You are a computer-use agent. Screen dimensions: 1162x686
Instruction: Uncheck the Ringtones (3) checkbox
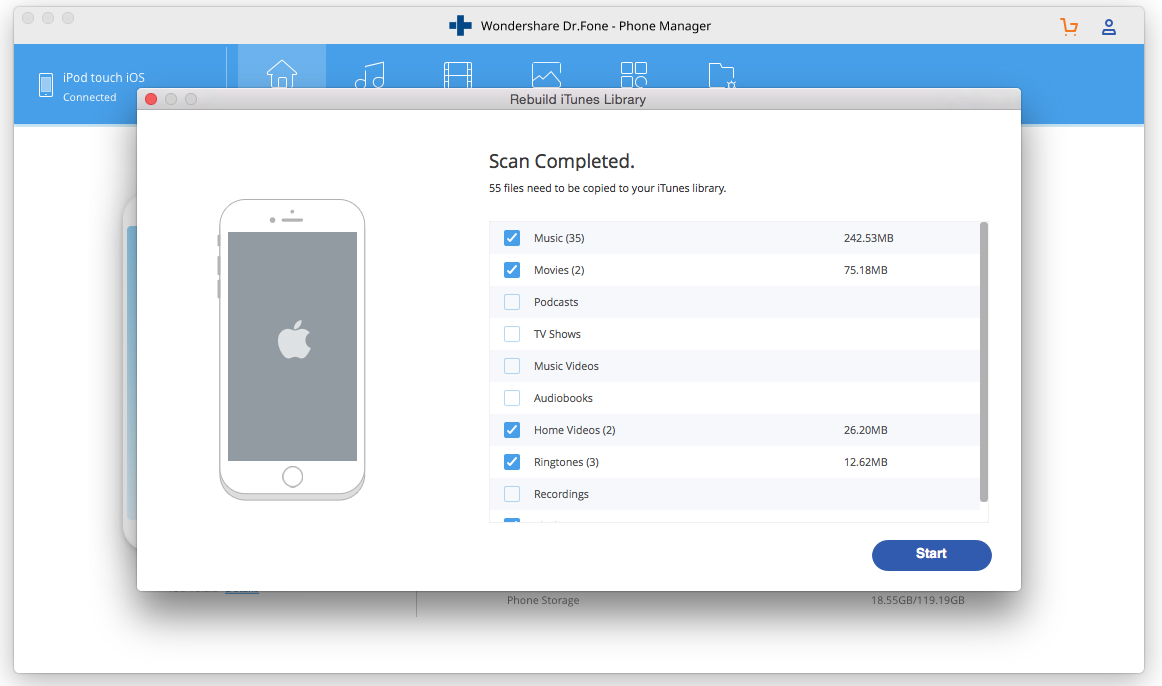[512, 462]
